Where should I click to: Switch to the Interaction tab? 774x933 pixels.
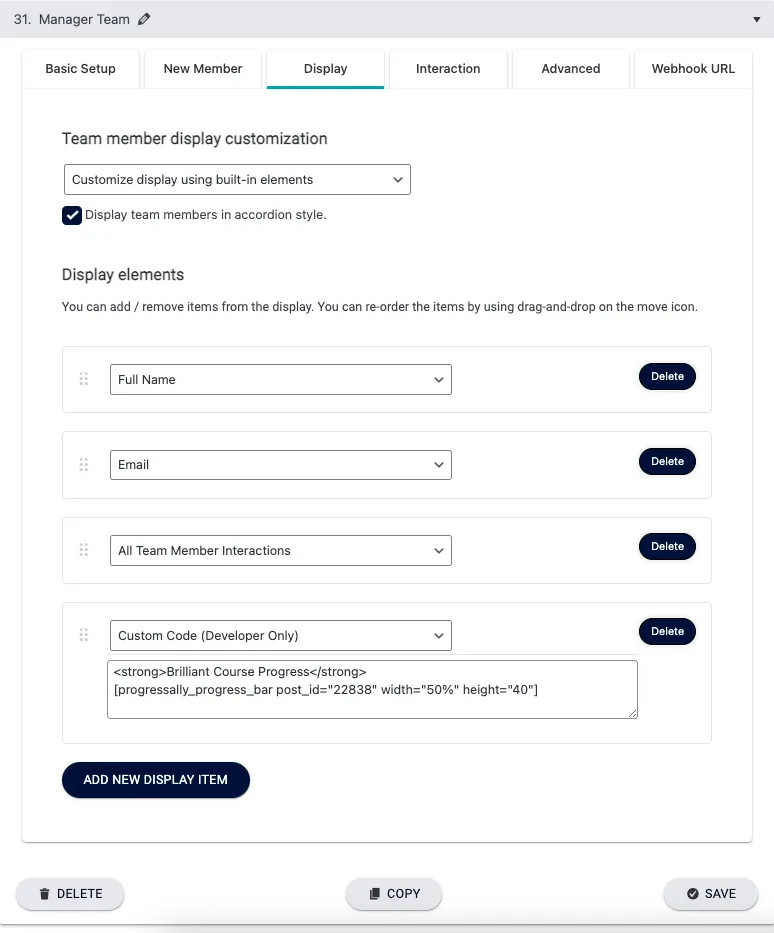tap(447, 69)
